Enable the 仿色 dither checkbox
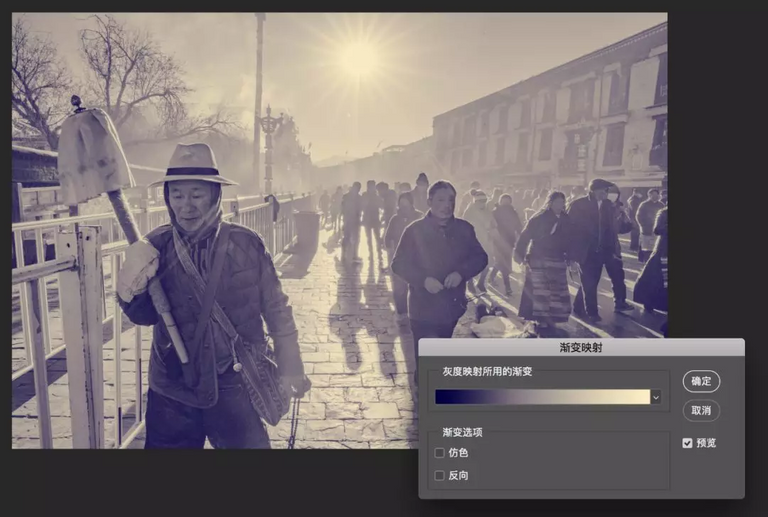The width and height of the screenshot is (768, 517). click(439, 453)
